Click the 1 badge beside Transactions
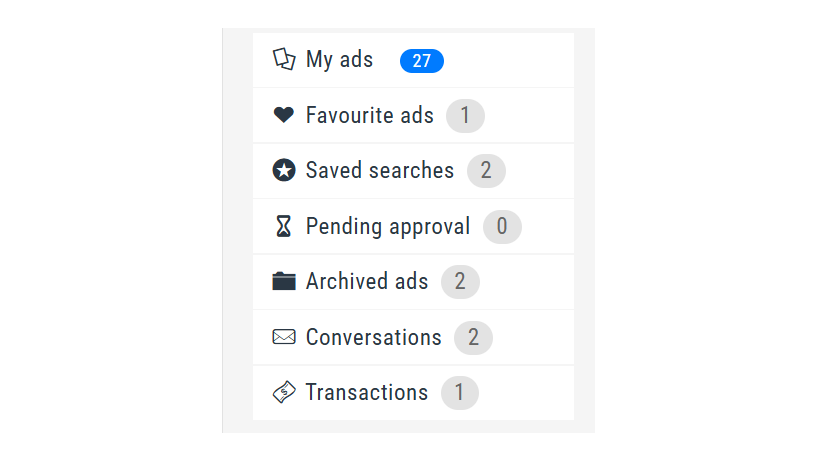 (460, 393)
